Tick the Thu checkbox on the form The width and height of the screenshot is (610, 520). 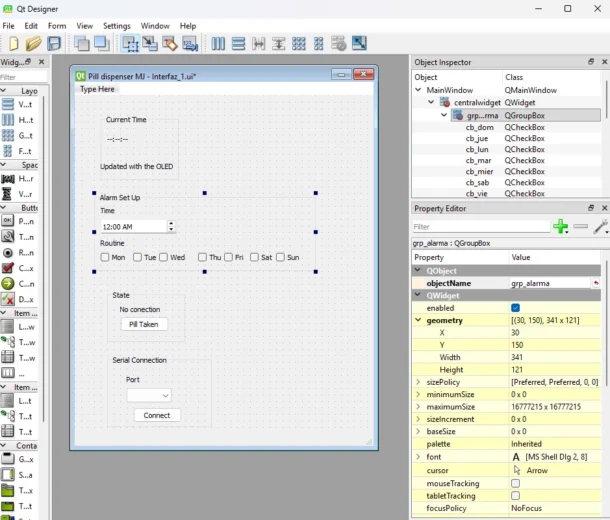202,257
